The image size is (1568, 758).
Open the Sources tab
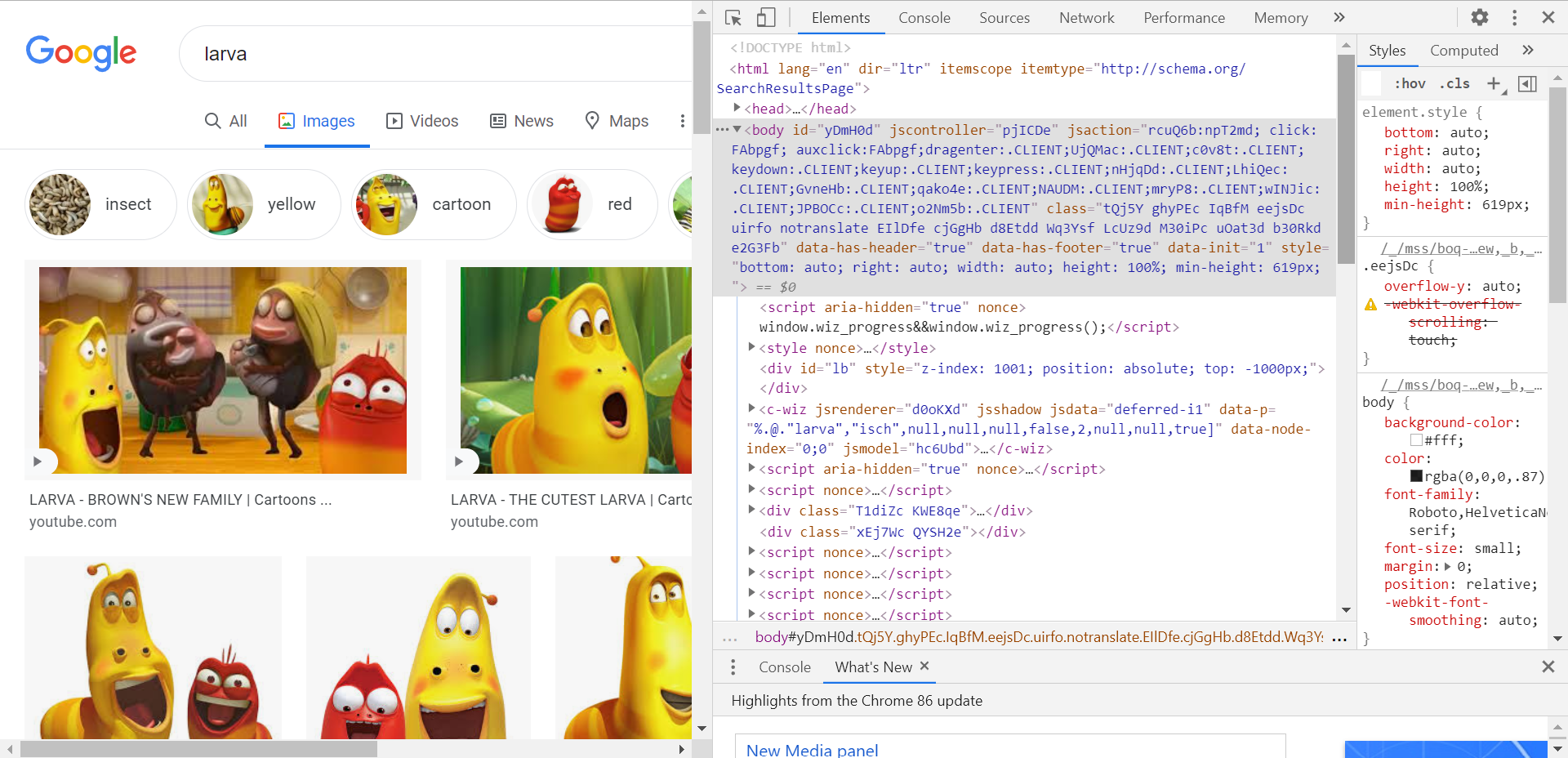tap(1004, 18)
